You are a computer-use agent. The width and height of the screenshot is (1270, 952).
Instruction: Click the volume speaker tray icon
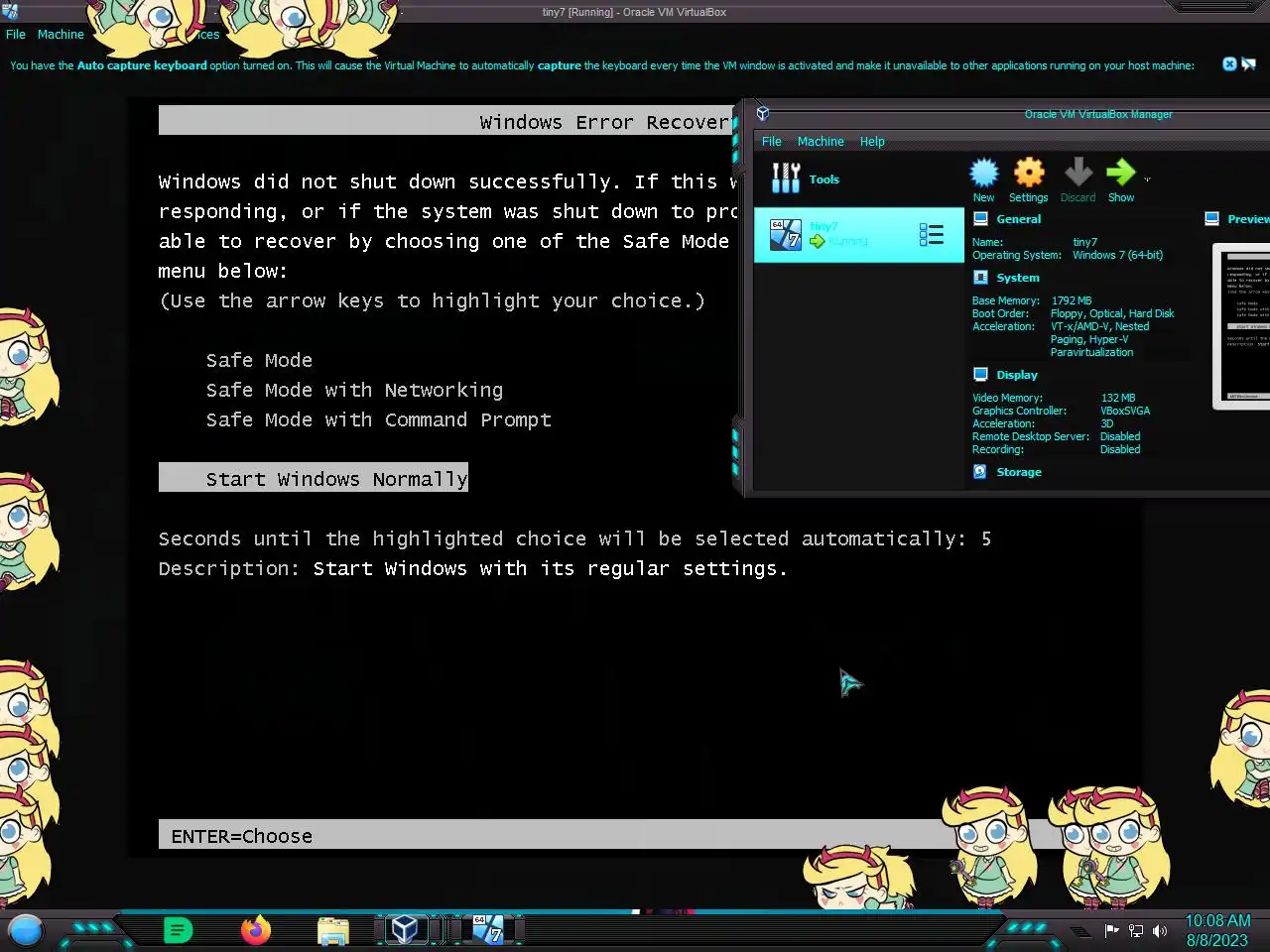tap(1160, 931)
